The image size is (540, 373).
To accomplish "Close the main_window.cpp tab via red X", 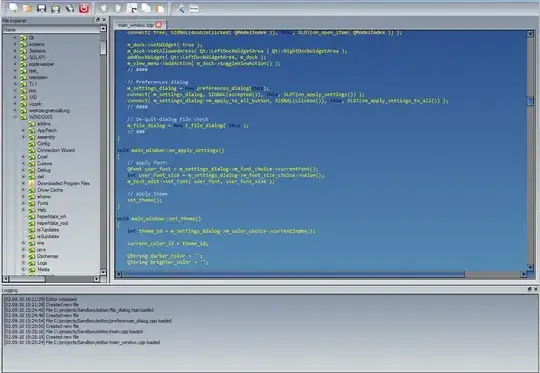I will (158, 24).
